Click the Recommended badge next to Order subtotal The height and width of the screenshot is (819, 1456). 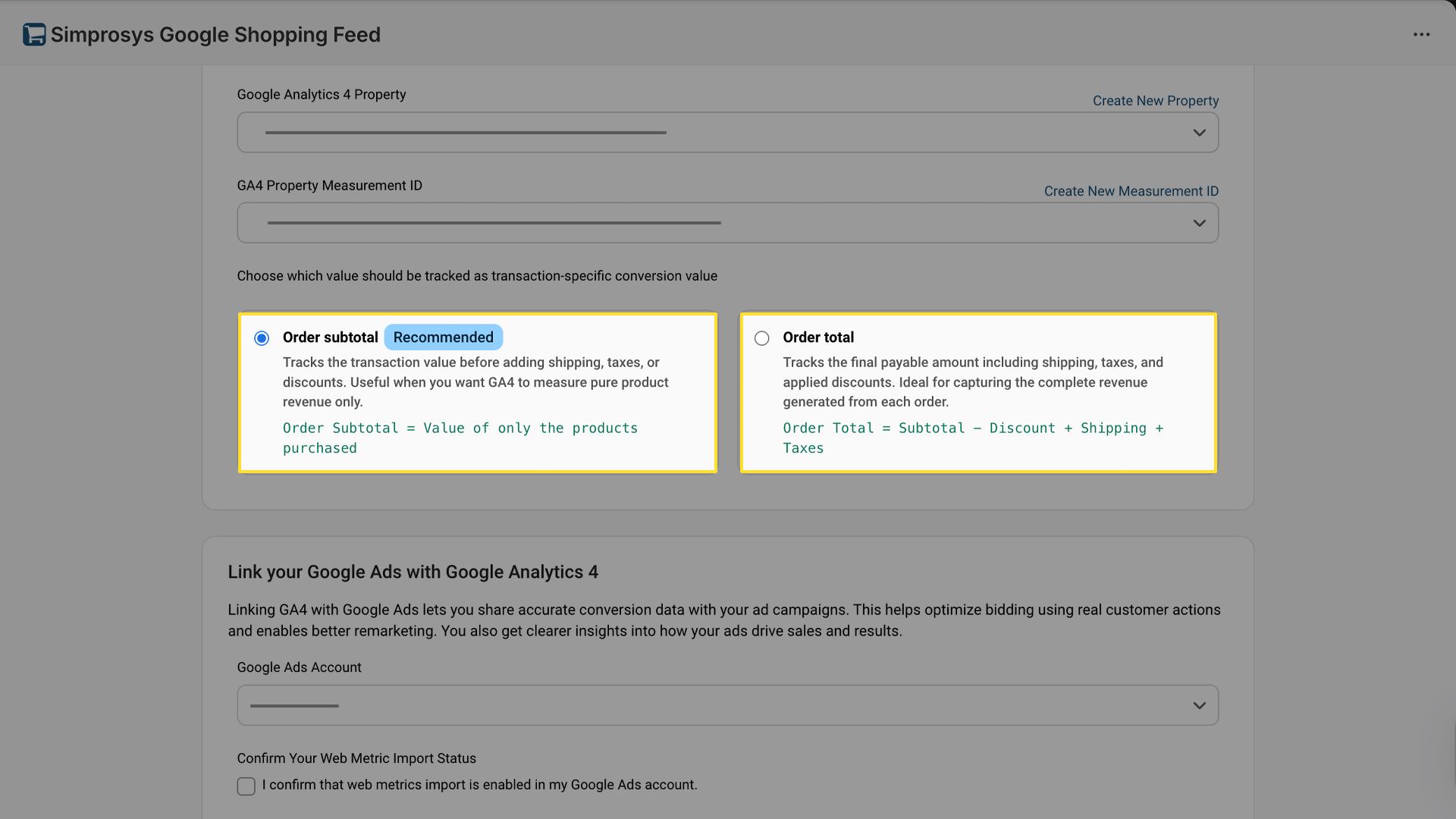point(443,337)
